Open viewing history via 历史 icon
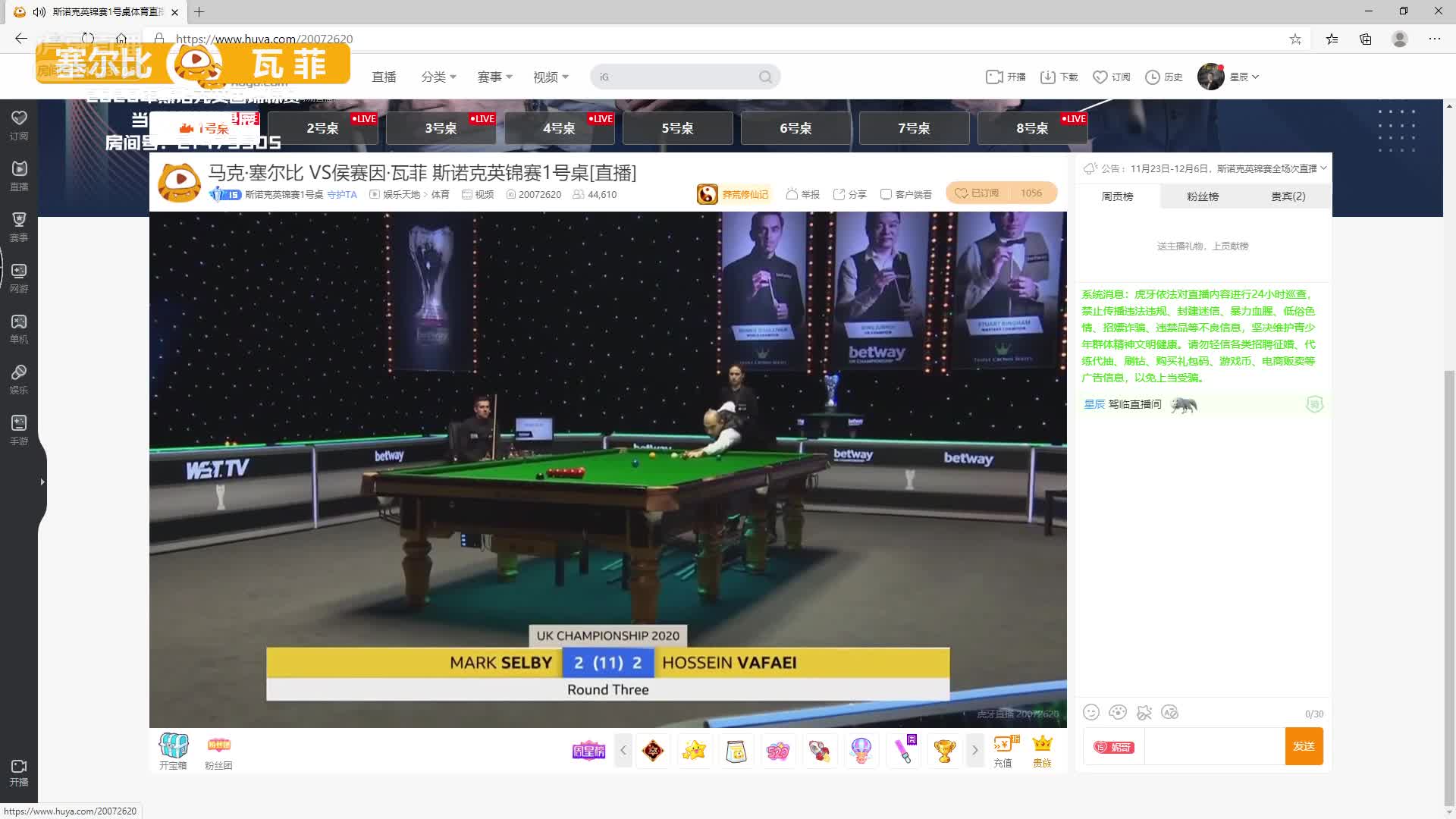The image size is (1456, 819). [x=1163, y=77]
